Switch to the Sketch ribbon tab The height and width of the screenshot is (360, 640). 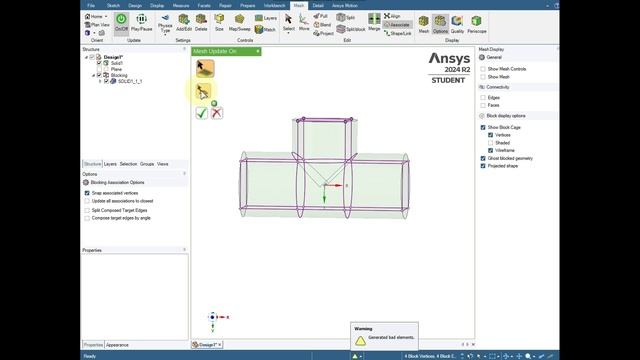click(113, 6)
